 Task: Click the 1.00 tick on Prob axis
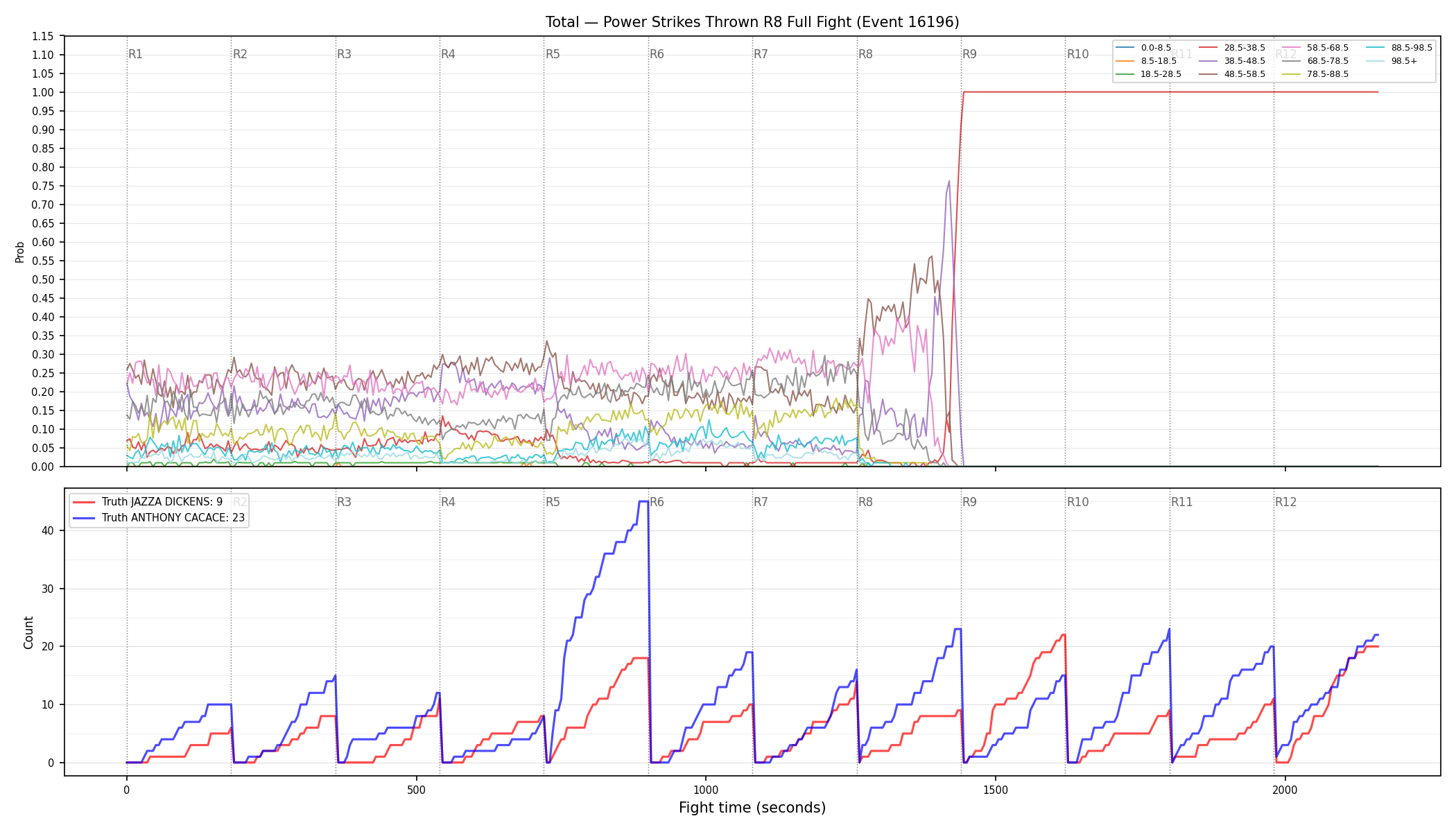43,92
